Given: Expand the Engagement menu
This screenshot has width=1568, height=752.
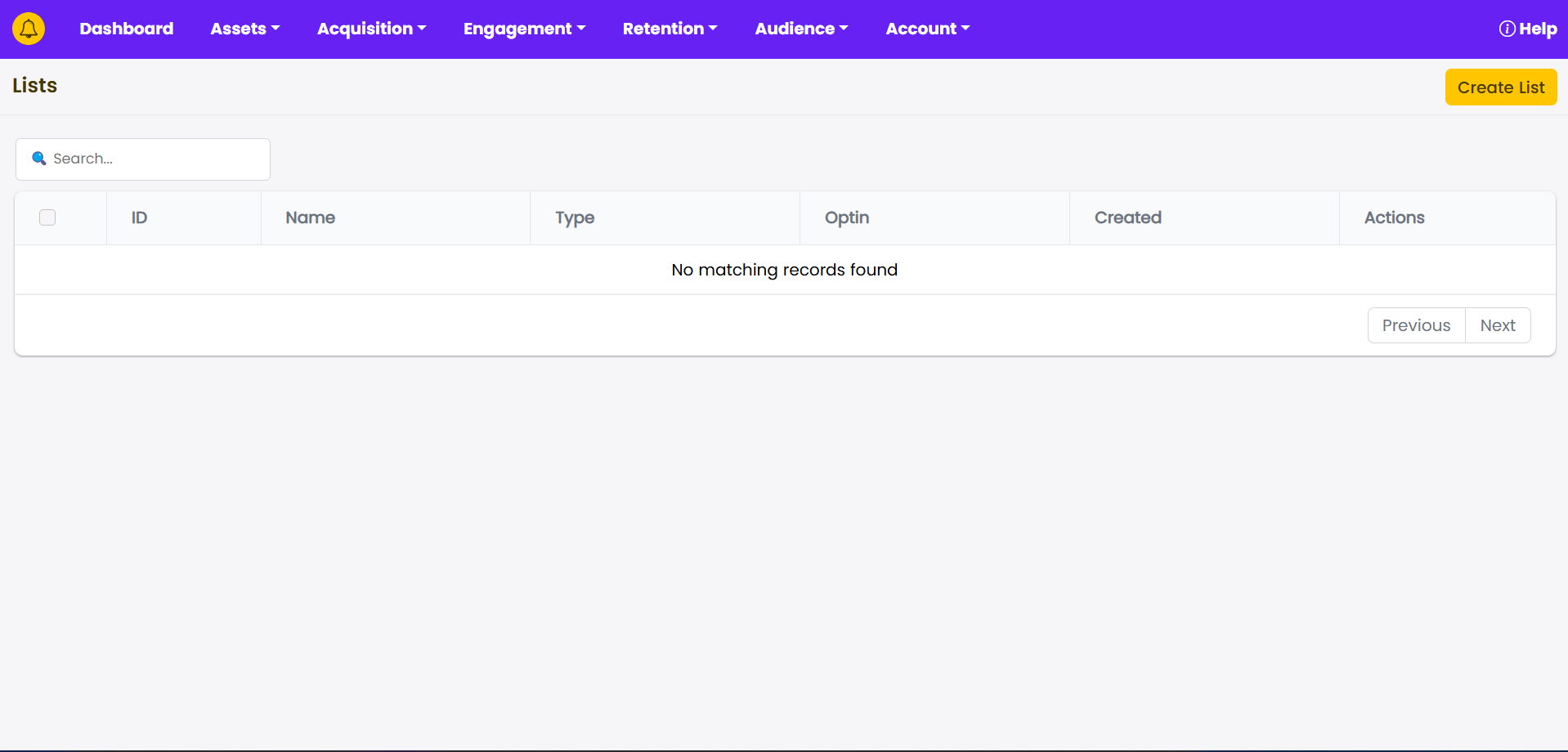Looking at the screenshot, I should [524, 29].
